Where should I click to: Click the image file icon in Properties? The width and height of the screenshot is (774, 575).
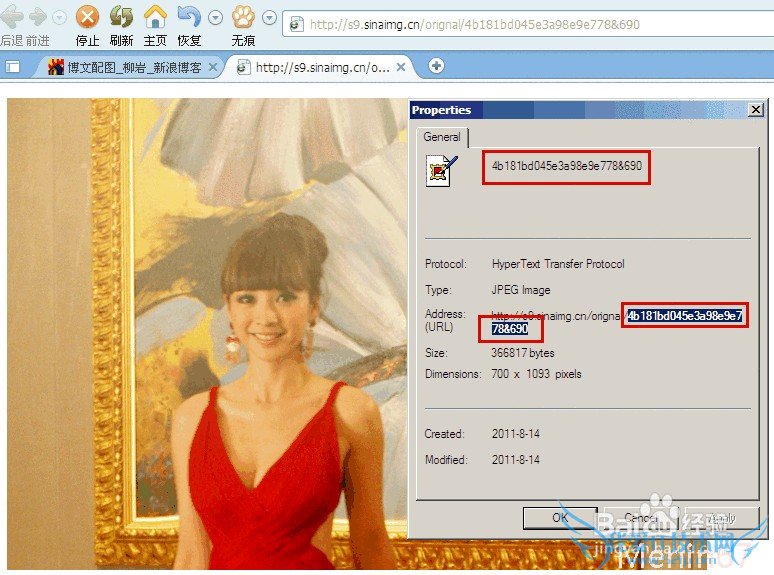[441, 170]
